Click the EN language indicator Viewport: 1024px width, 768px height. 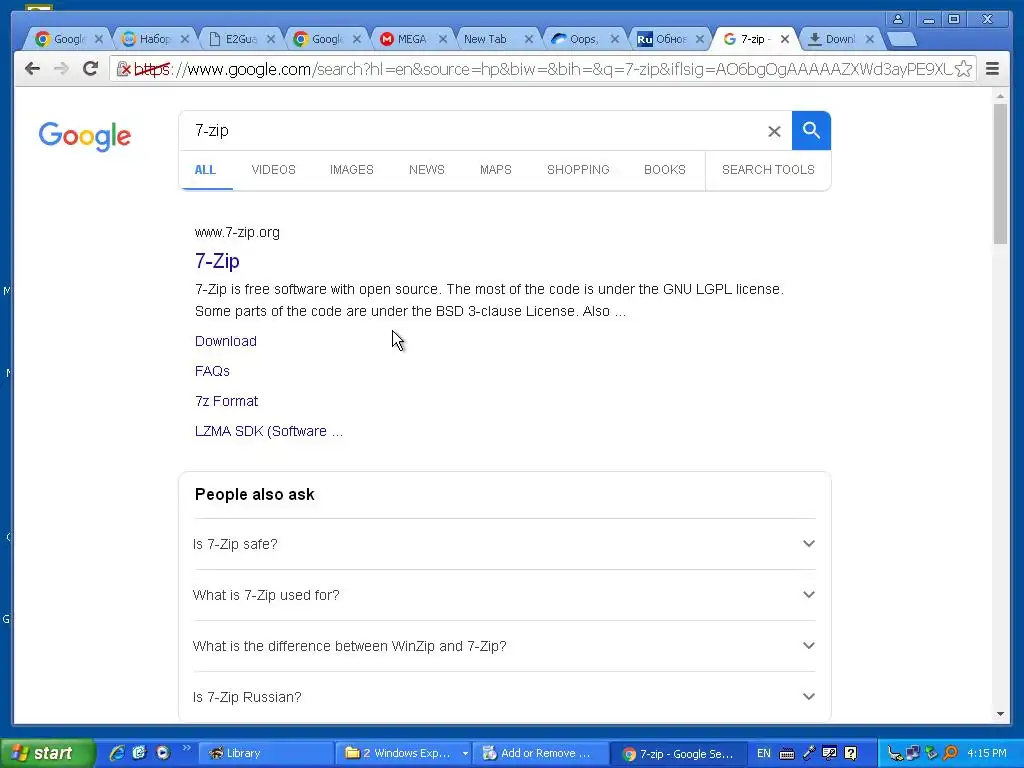[763, 753]
